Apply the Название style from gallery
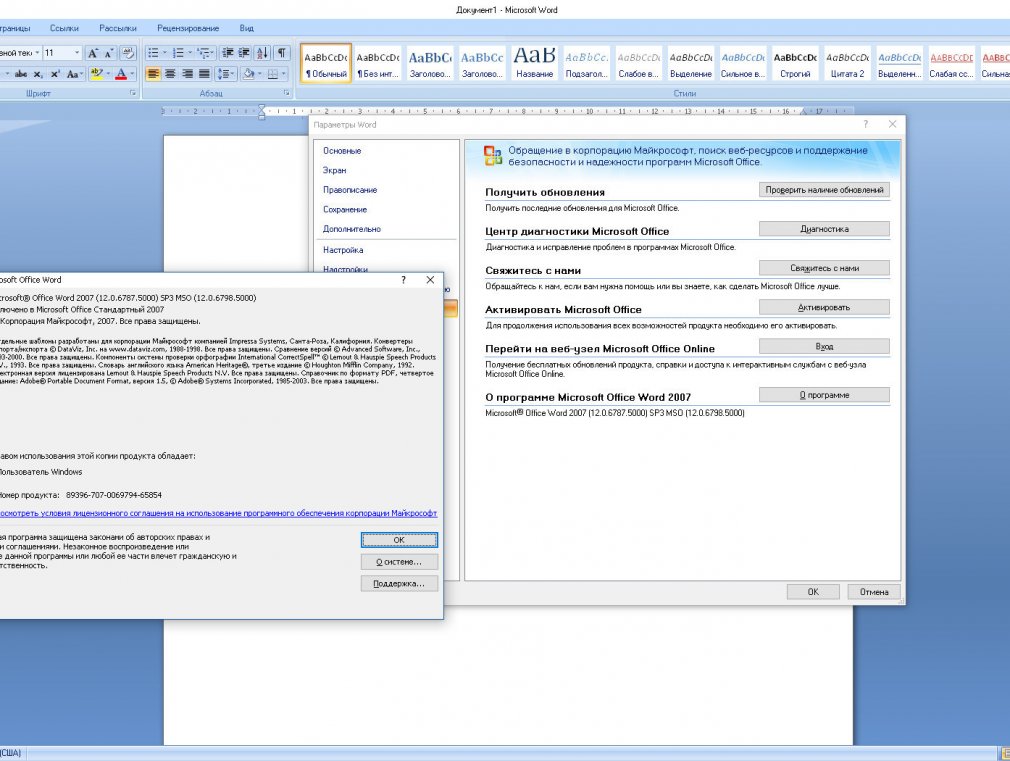 [535, 63]
